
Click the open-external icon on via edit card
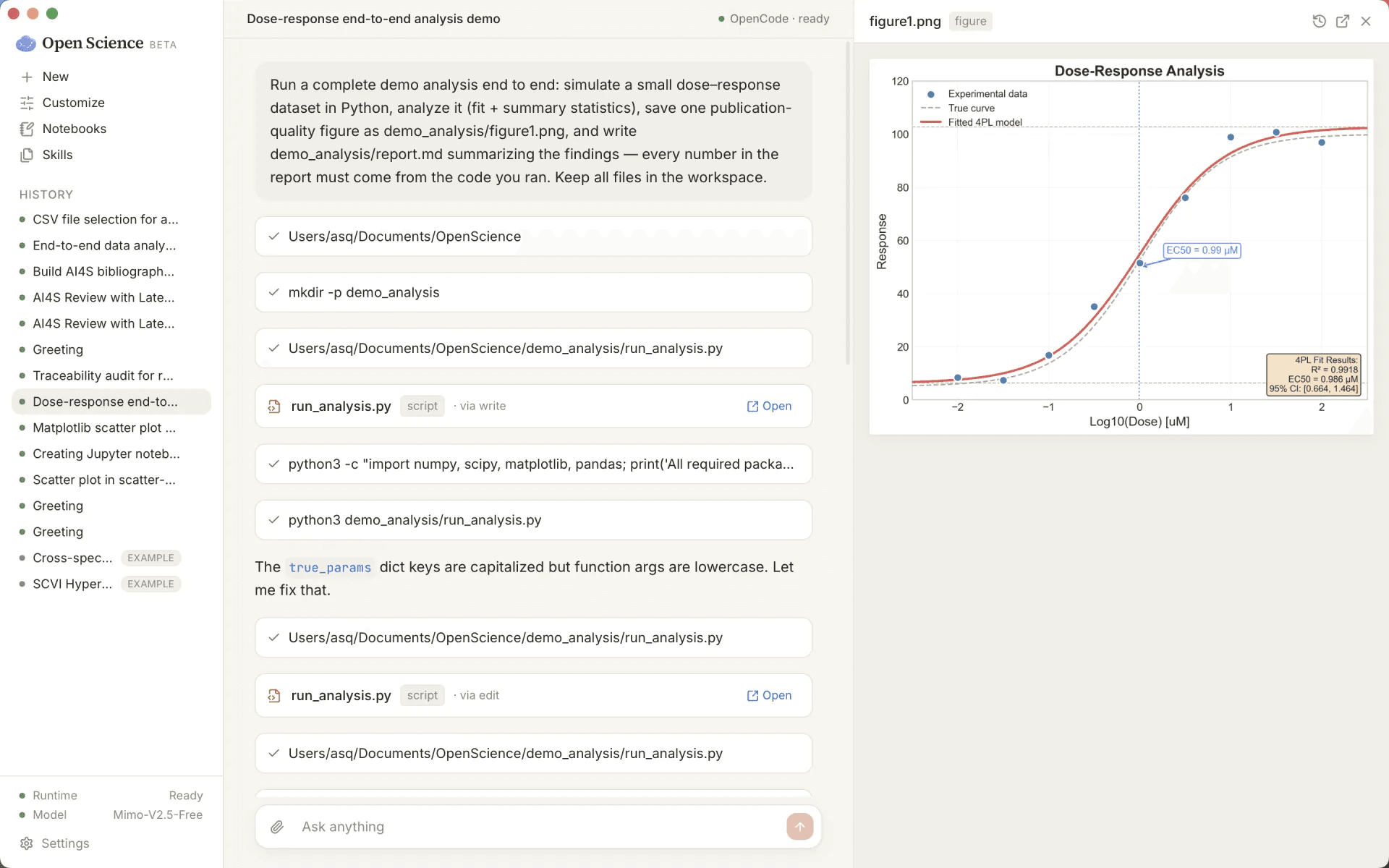(x=752, y=696)
